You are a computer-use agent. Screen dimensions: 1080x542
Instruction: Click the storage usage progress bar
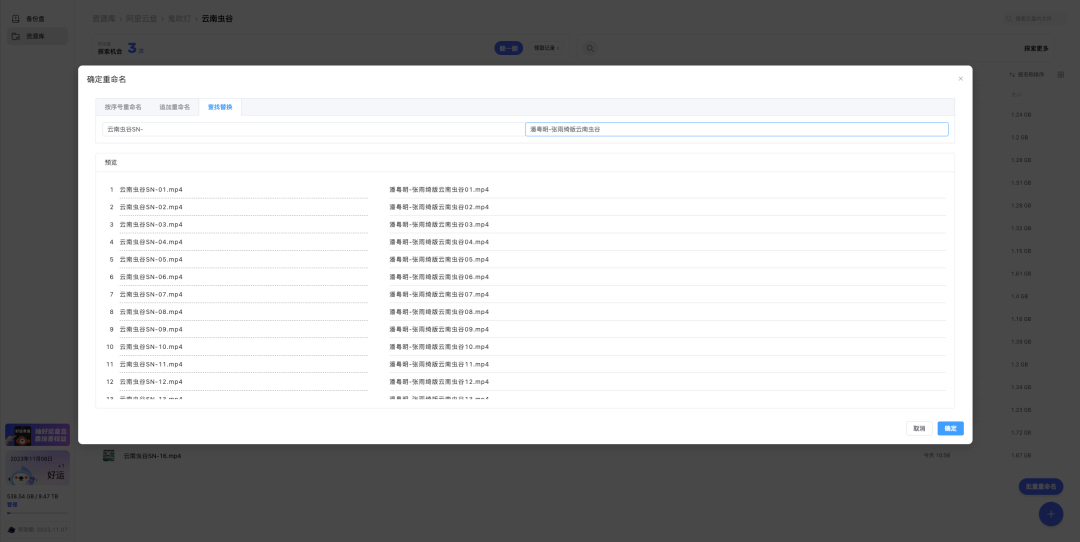pyautogui.click(x=37, y=512)
